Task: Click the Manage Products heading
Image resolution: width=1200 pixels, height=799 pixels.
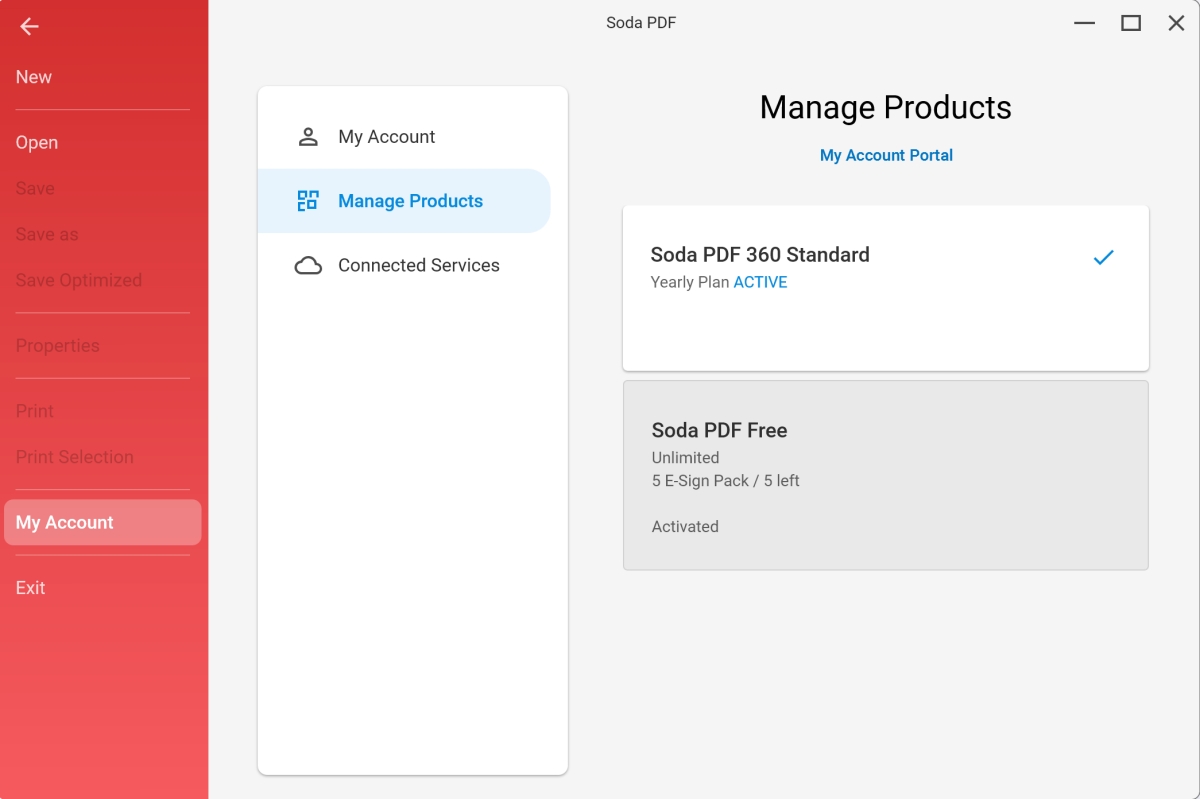Action: [885, 108]
